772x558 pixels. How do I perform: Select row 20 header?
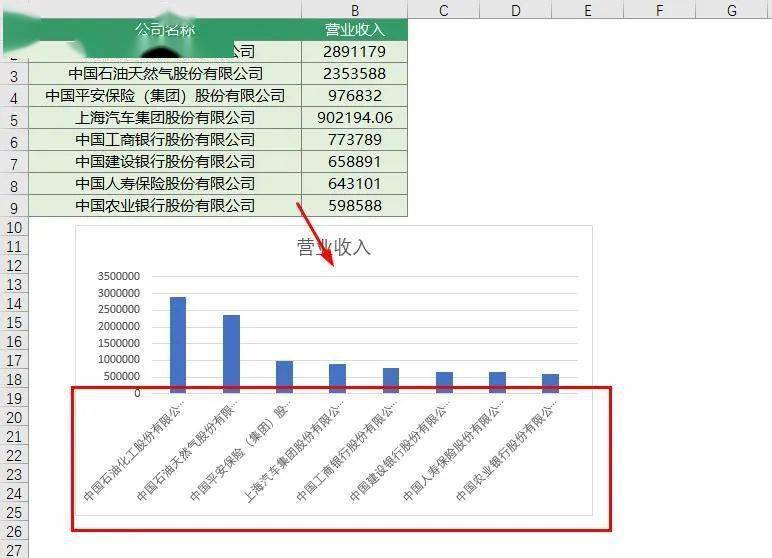pyautogui.click(x=14, y=418)
